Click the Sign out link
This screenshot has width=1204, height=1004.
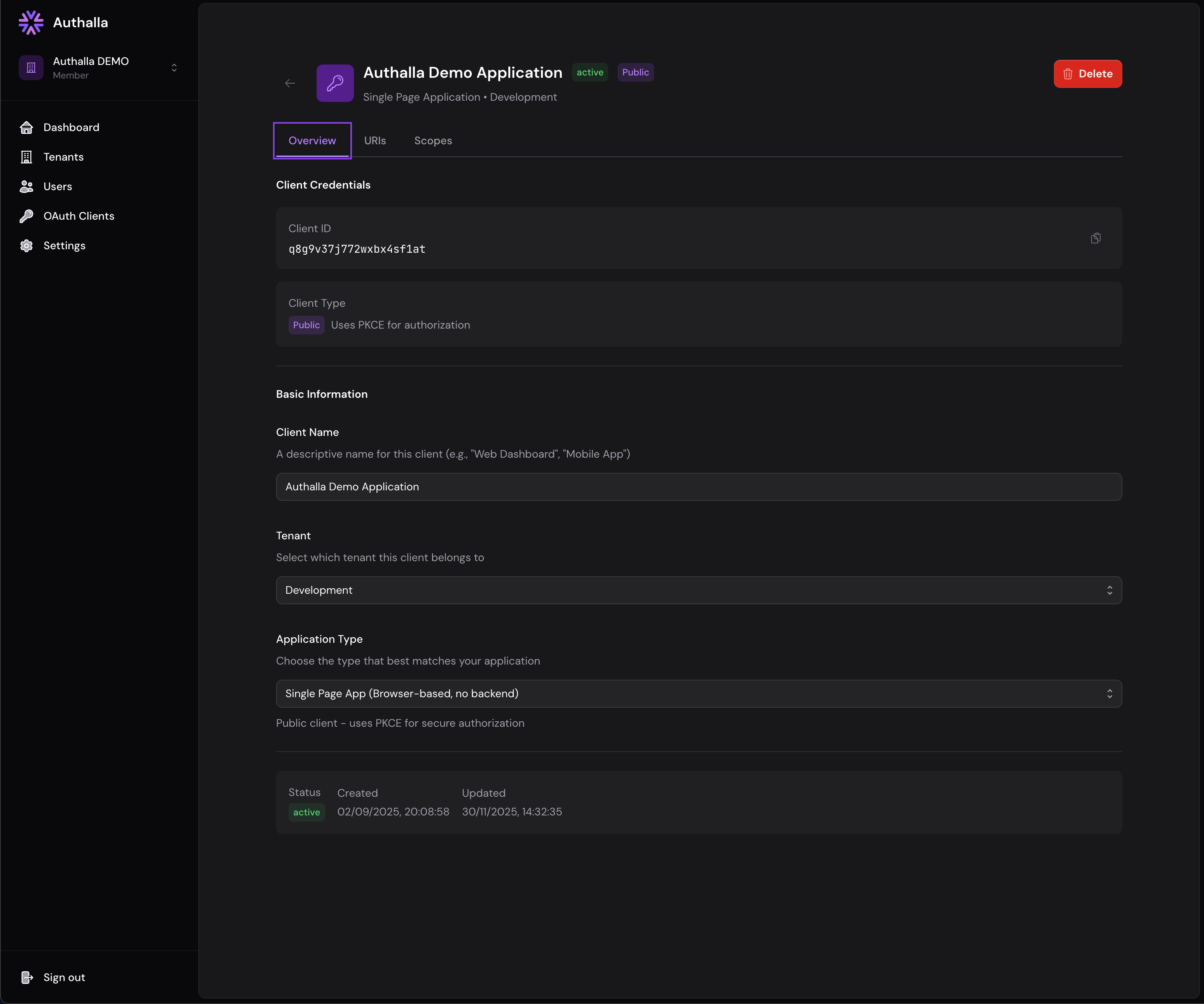pyautogui.click(x=64, y=978)
